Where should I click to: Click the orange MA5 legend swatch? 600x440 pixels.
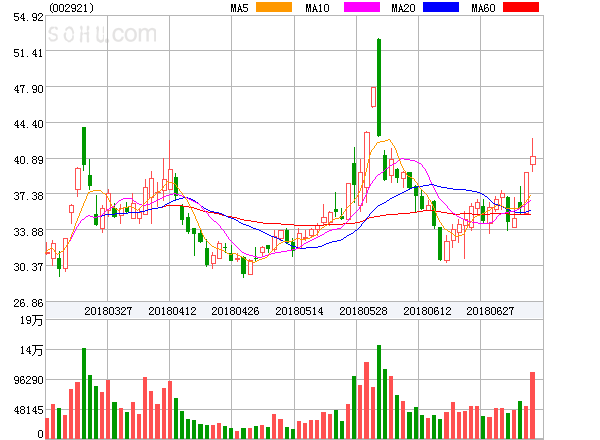[274, 7]
